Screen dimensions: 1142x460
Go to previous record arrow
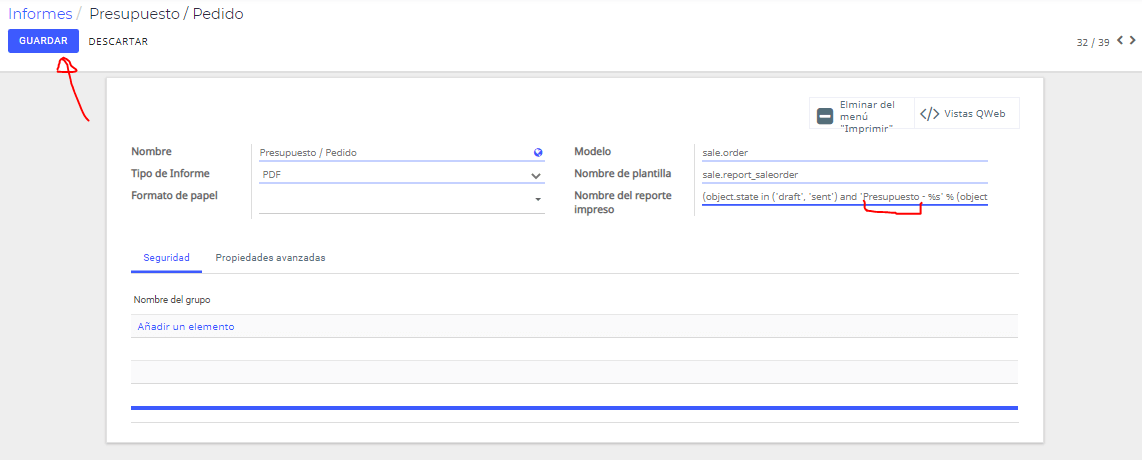[x=1119, y=41]
